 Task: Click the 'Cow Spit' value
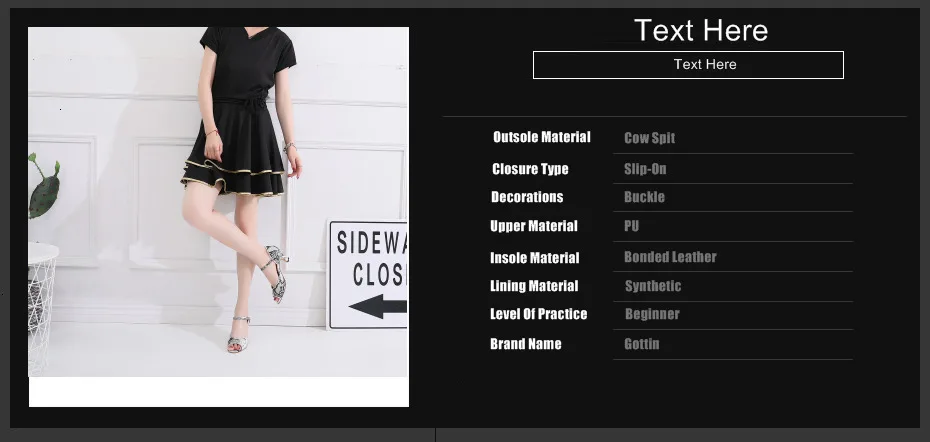(x=649, y=138)
